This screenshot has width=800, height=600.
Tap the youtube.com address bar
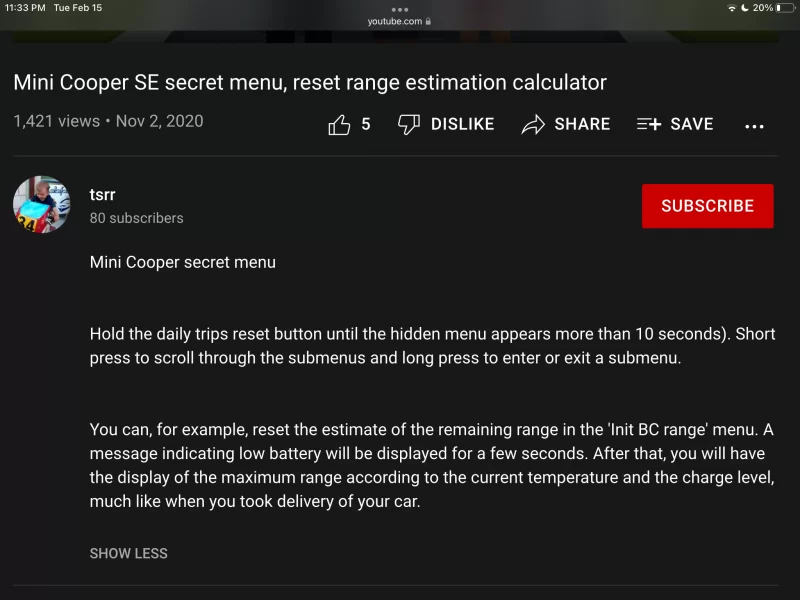[x=396, y=21]
